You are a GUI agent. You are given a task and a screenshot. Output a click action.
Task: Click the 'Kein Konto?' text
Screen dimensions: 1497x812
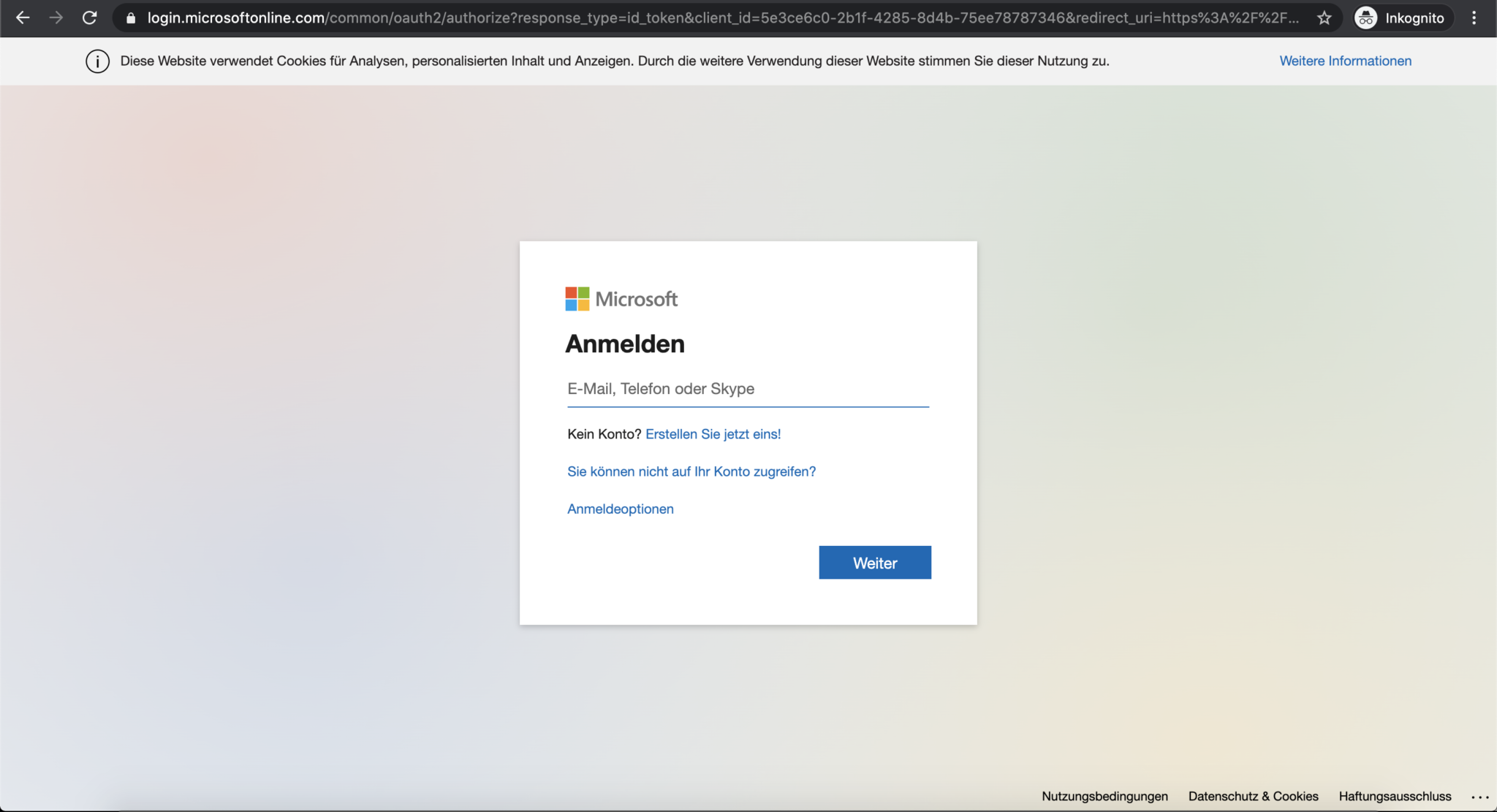(604, 434)
